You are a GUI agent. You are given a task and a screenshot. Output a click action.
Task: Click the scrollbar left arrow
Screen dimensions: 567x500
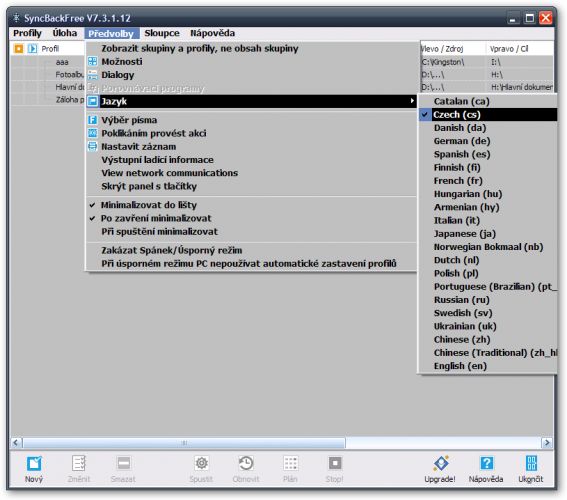tap(16, 443)
